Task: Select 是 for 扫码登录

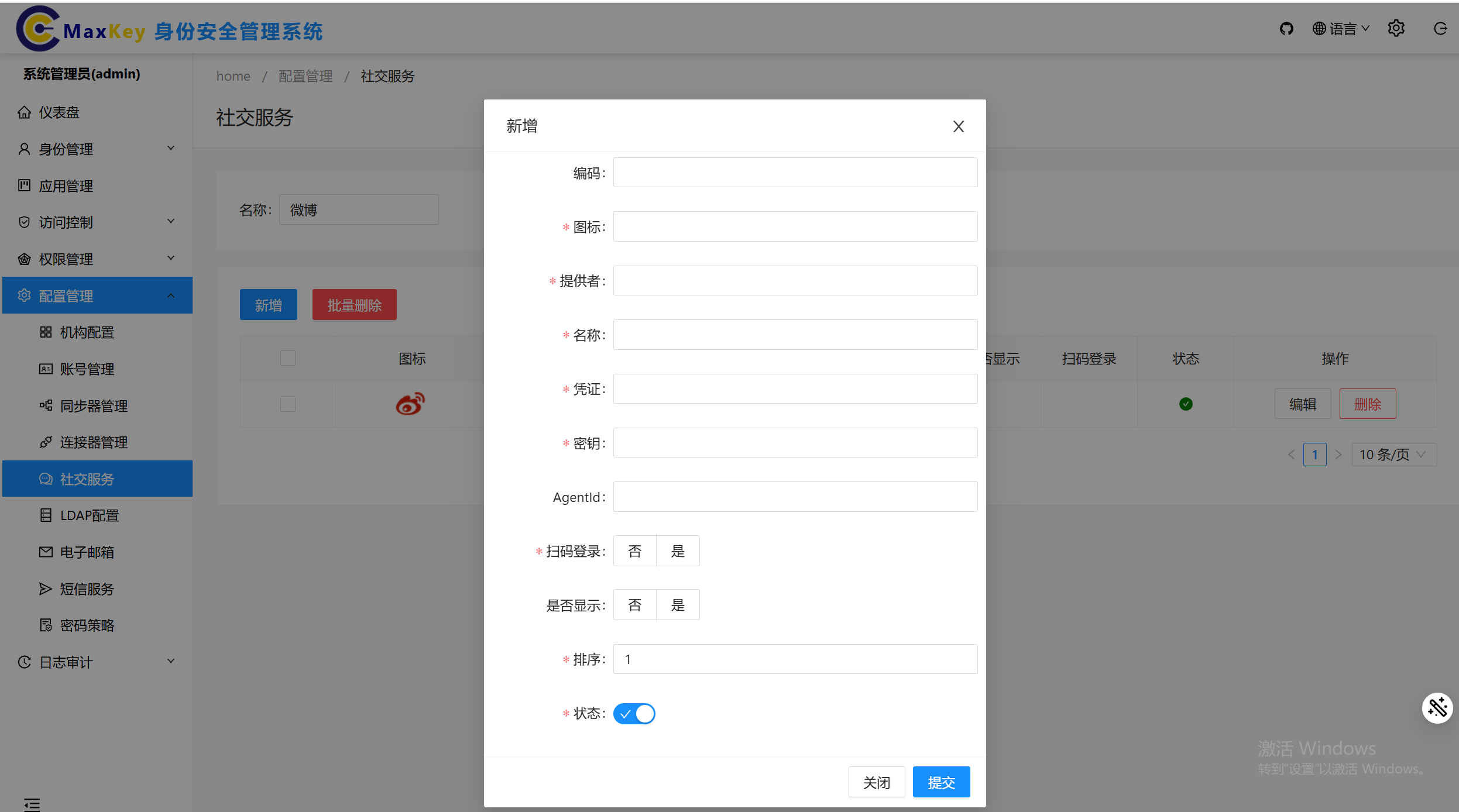Action: point(678,551)
